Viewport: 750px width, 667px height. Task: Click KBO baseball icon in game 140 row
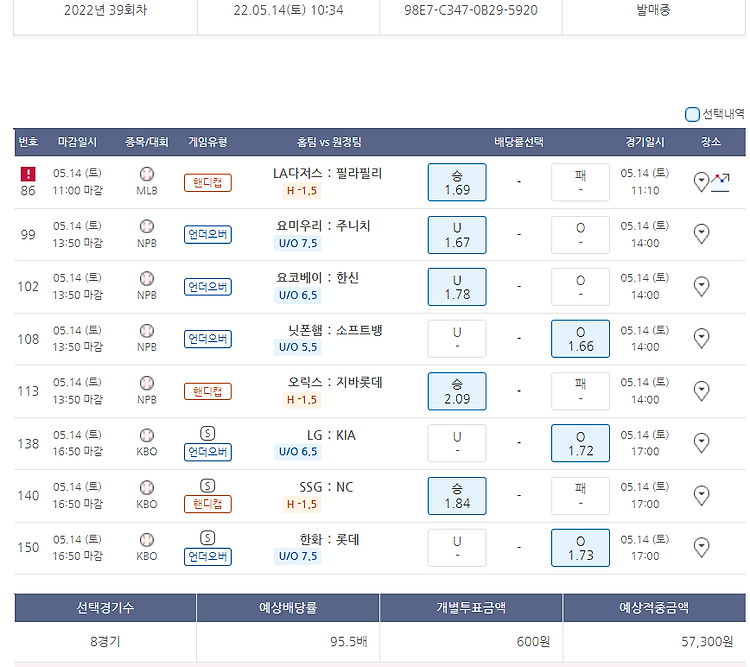(147, 487)
